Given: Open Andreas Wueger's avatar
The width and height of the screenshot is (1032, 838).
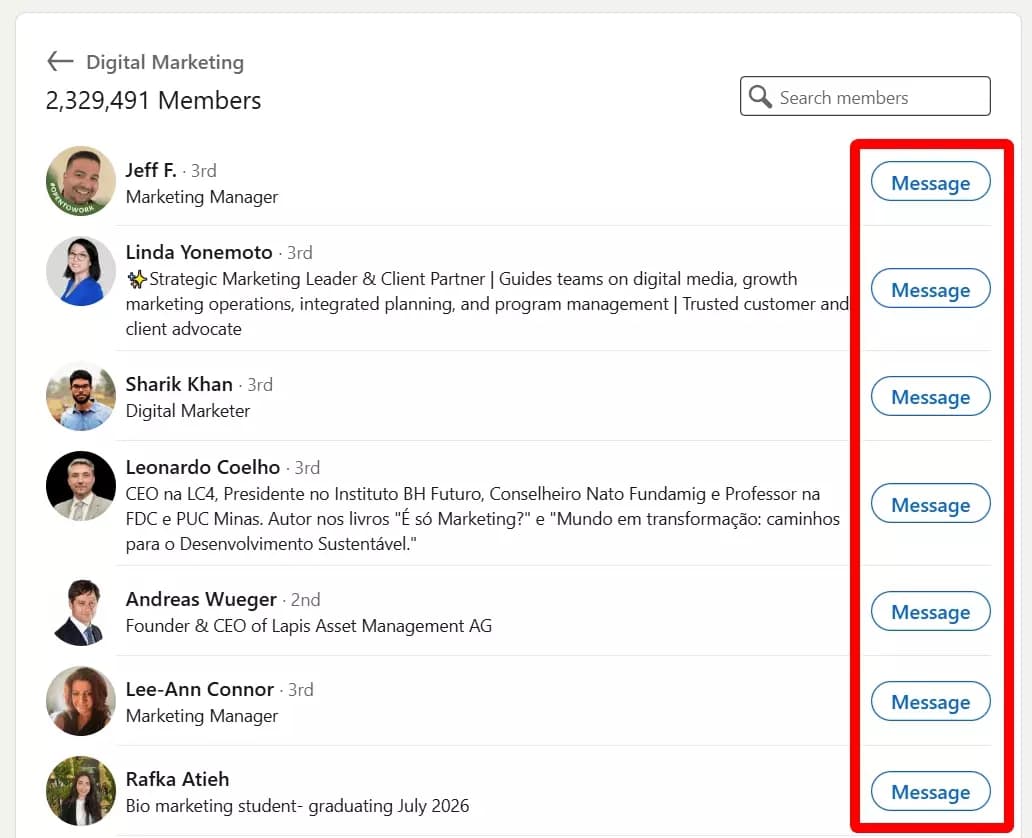Looking at the screenshot, I should click(81, 611).
